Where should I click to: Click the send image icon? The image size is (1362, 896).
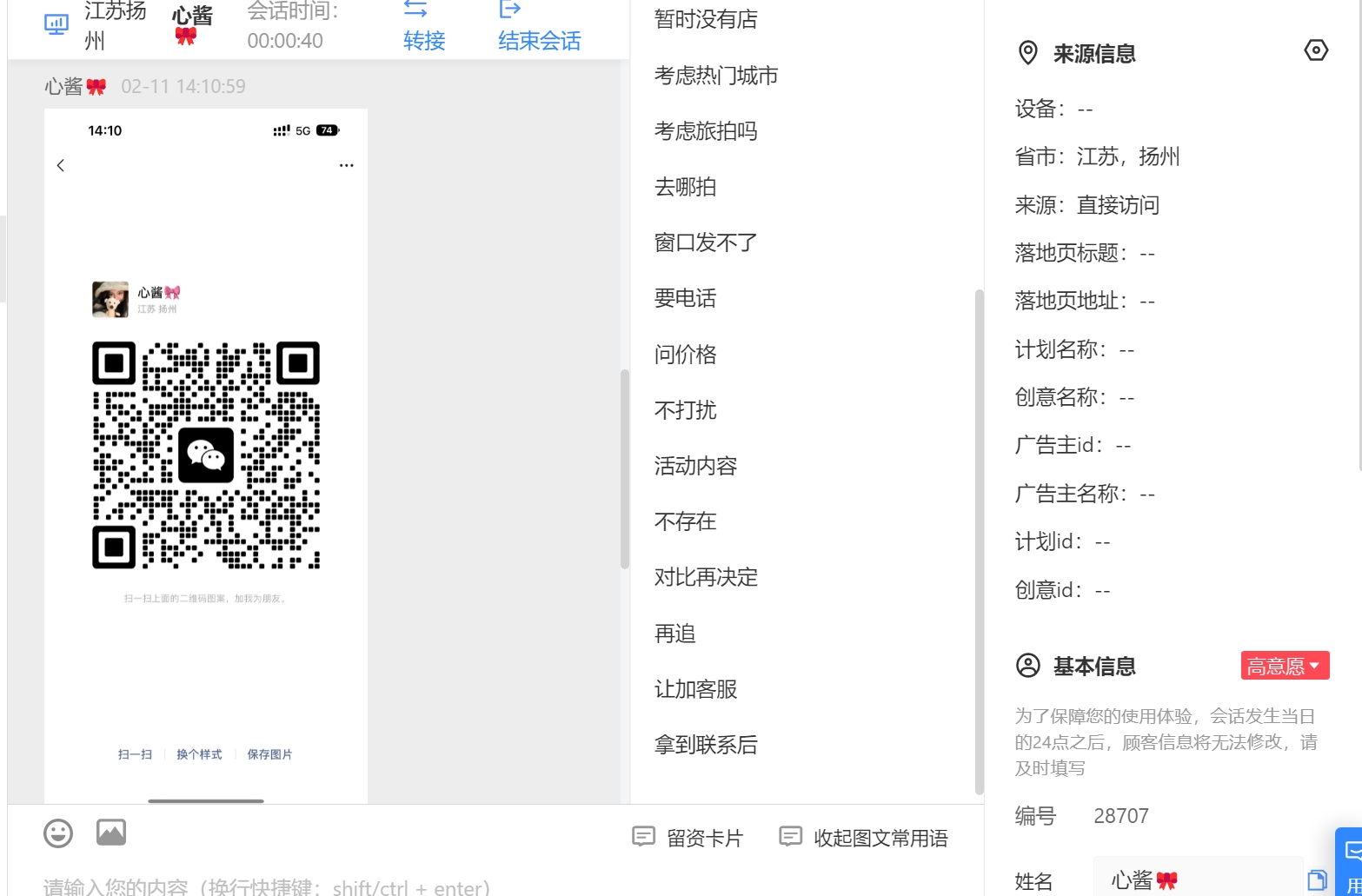111,833
